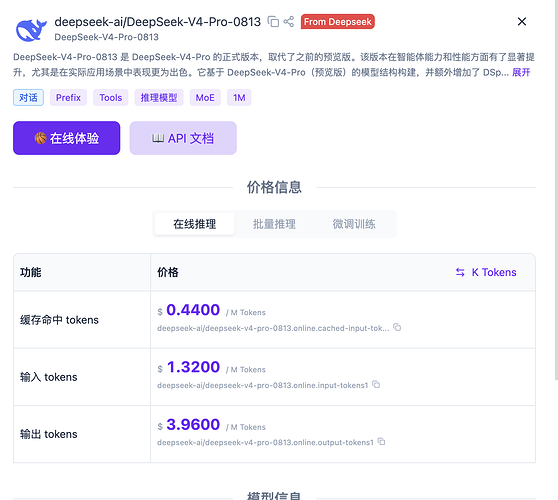Click the online.input-tokens1 ID text
This screenshot has width=558, height=500.
[263, 385]
